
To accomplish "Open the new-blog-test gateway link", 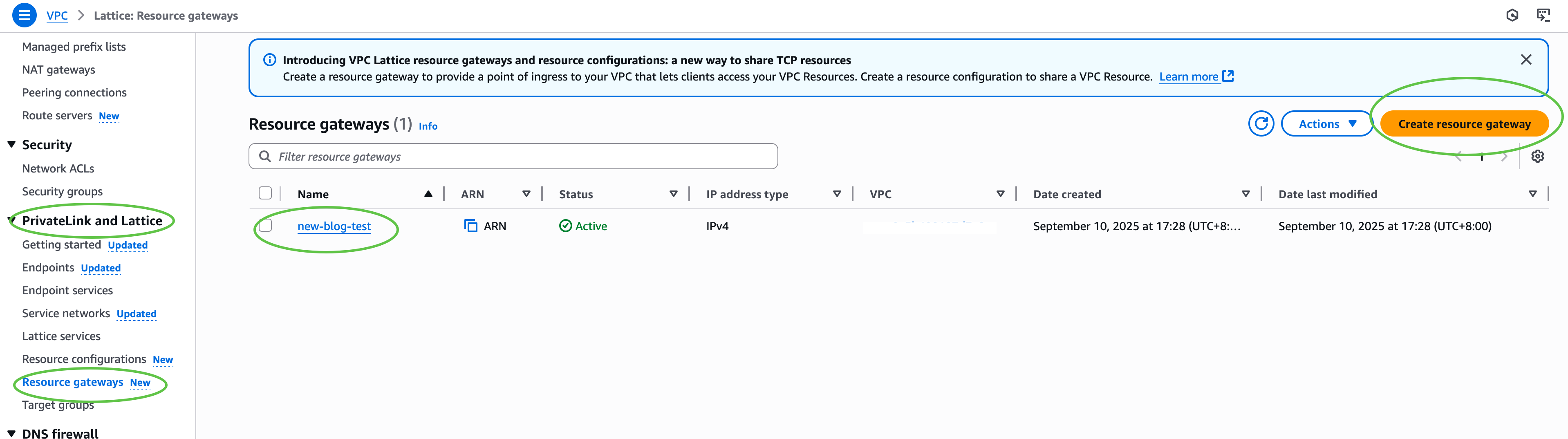I will [334, 226].
